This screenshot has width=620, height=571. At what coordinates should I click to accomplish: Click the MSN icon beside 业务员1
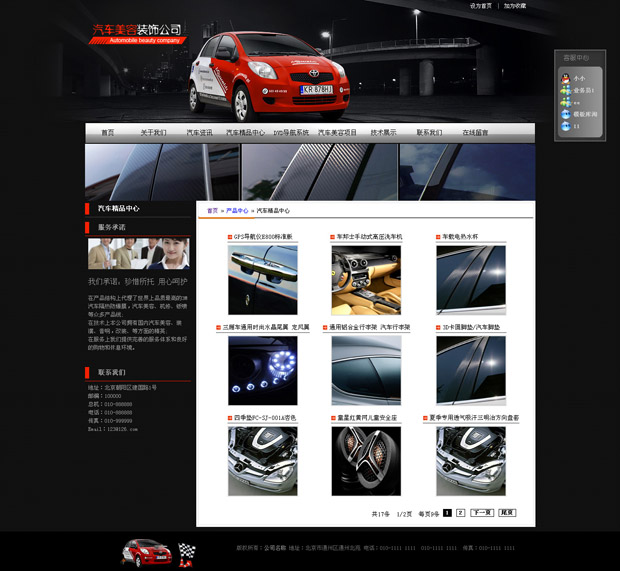(x=566, y=91)
